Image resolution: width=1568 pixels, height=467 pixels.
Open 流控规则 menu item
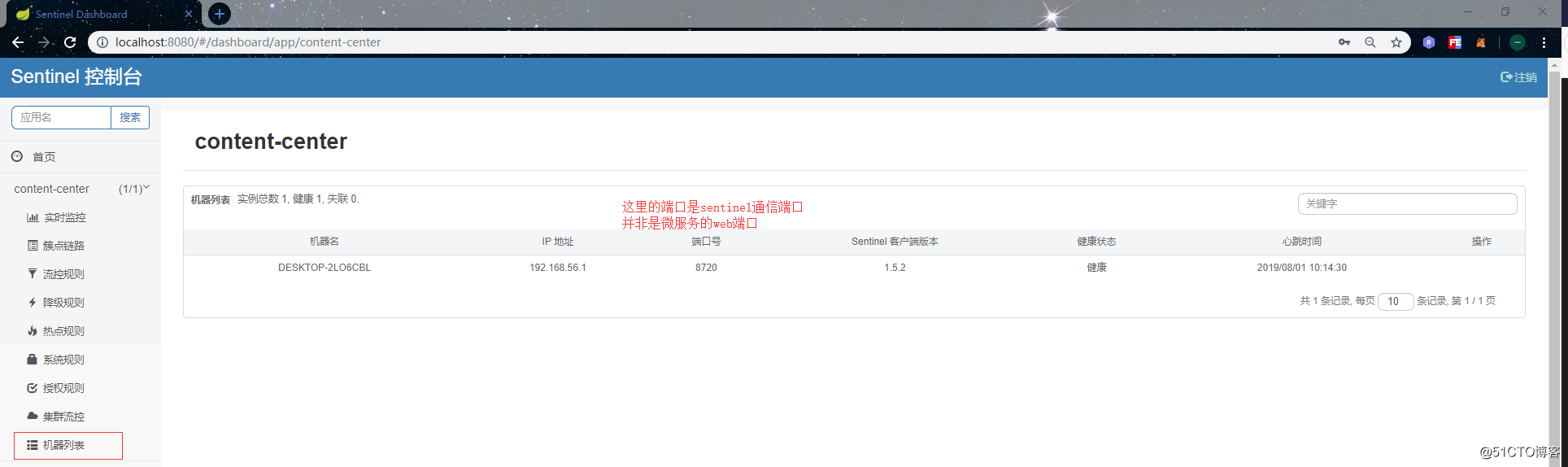click(x=63, y=274)
